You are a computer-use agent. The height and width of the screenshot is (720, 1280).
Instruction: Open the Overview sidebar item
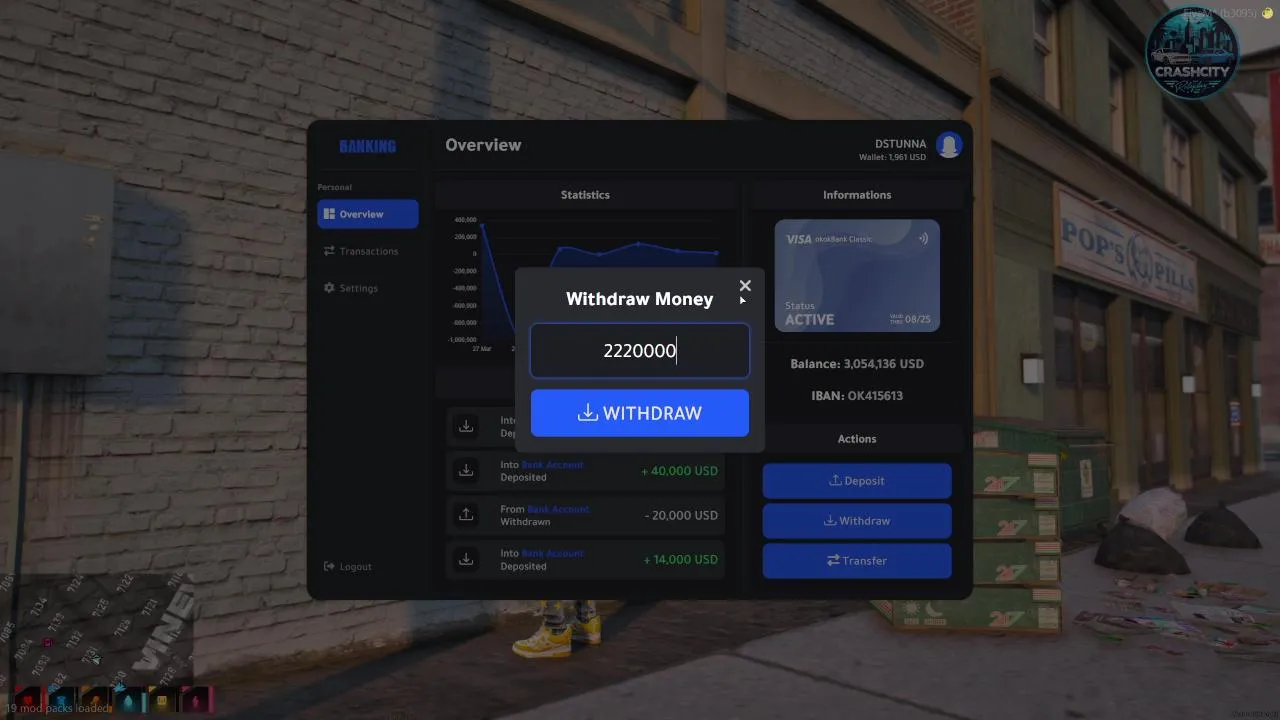pyautogui.click(x=368, y=214)
